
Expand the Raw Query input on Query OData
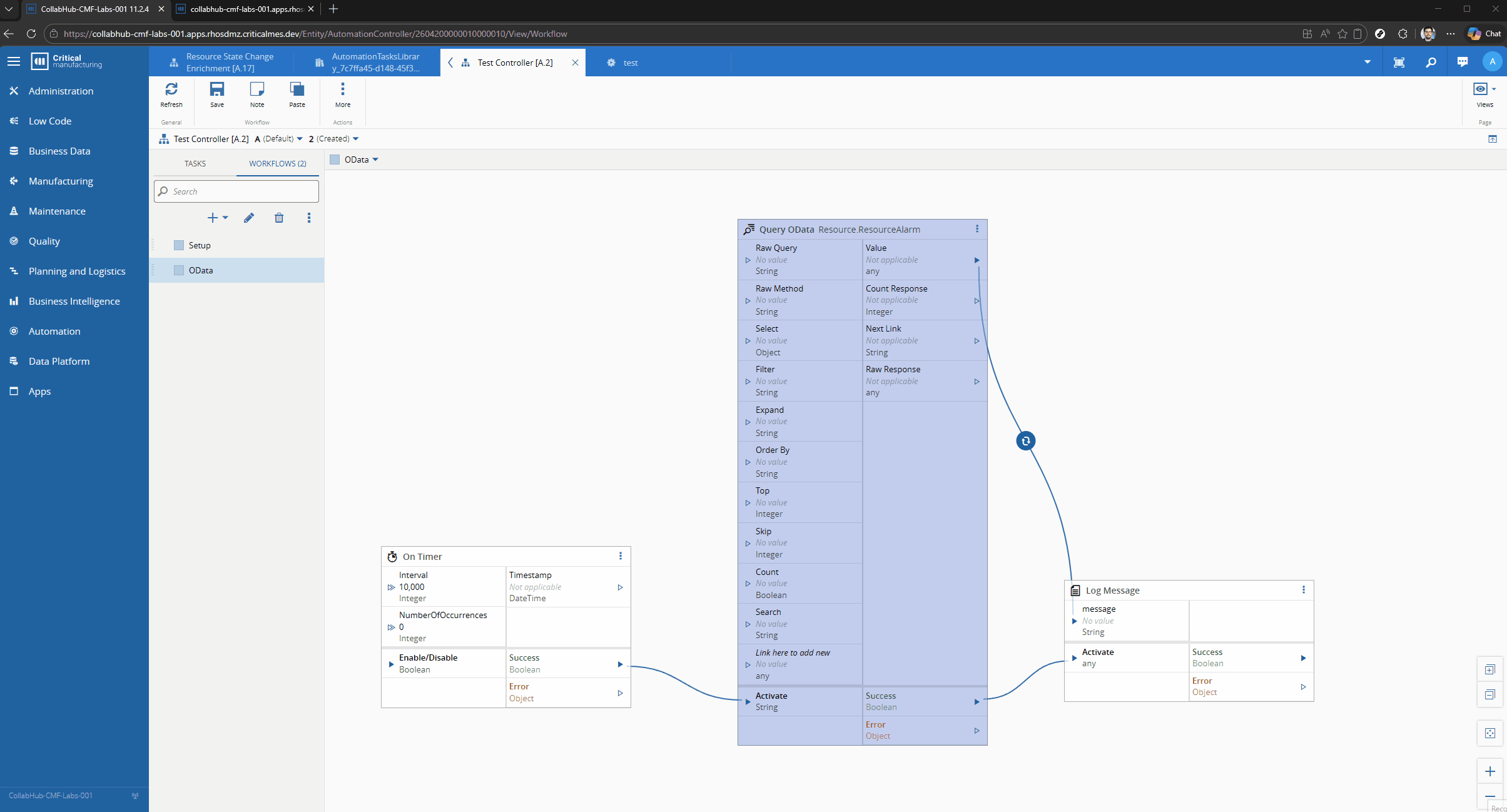click(749, 260)
